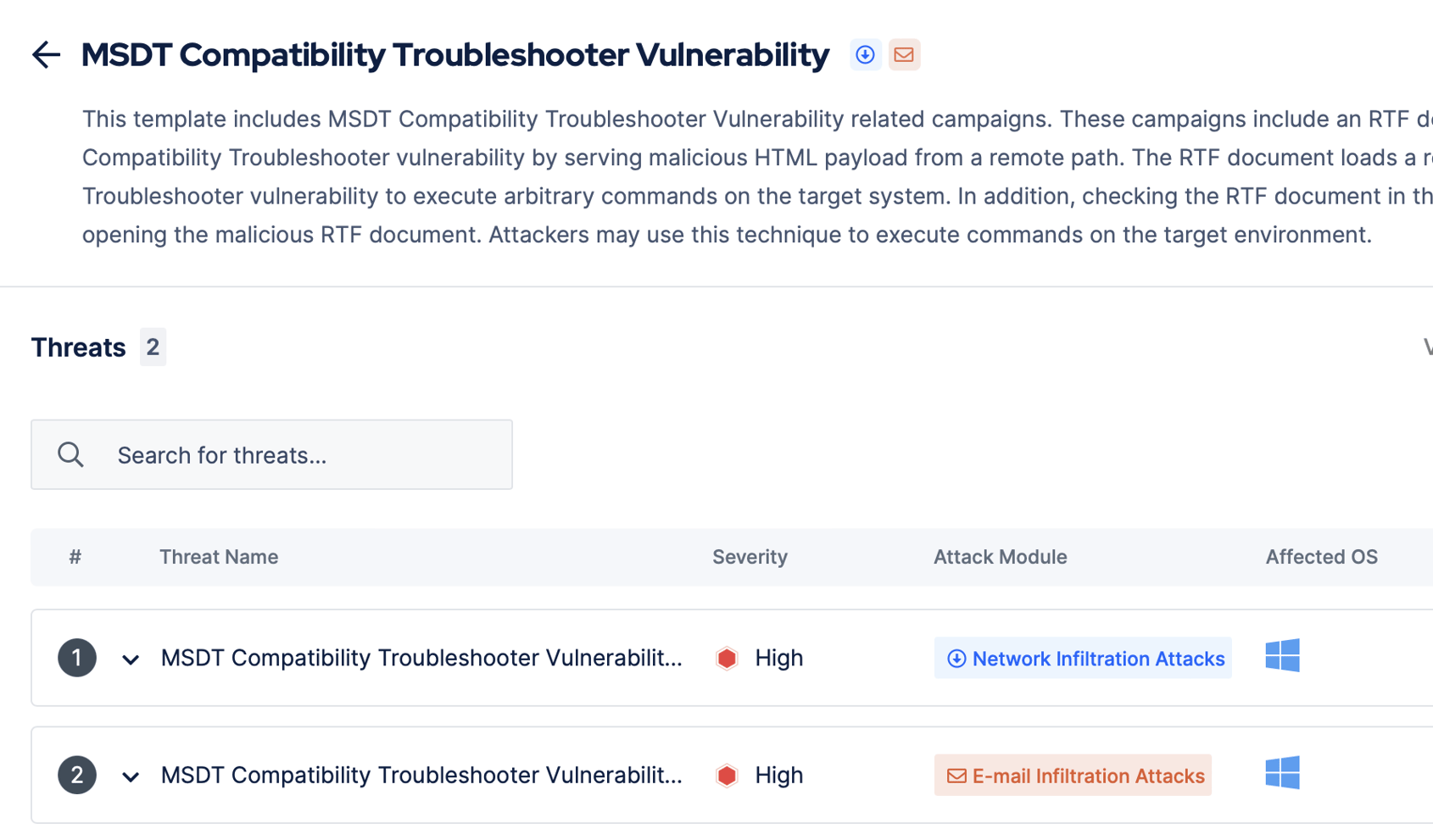
Task: Click the Threats count badge showing 2
Action: pyautogui.click(x=153, y=347)
